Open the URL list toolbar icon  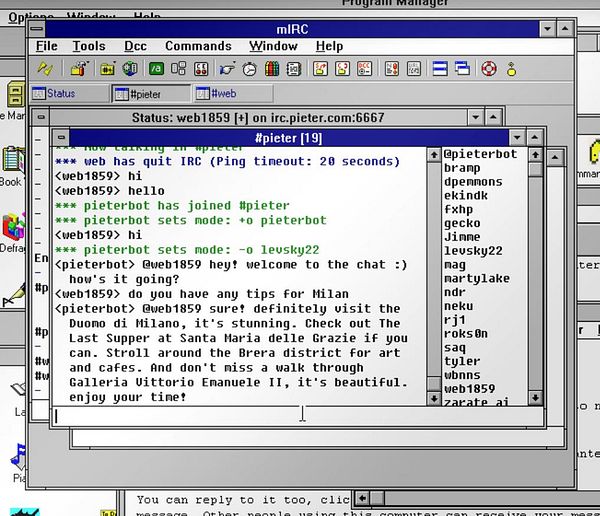(x=414, y=69)
